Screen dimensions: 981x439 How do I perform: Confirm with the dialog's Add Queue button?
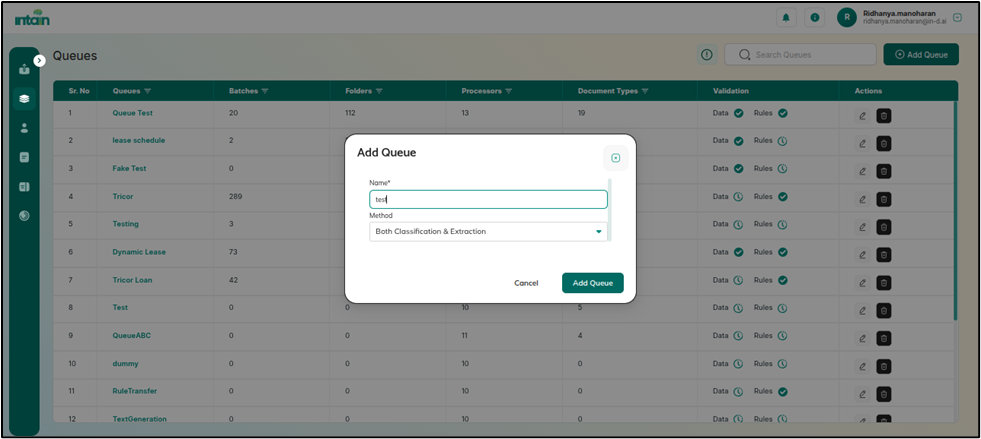coord(592,283)
